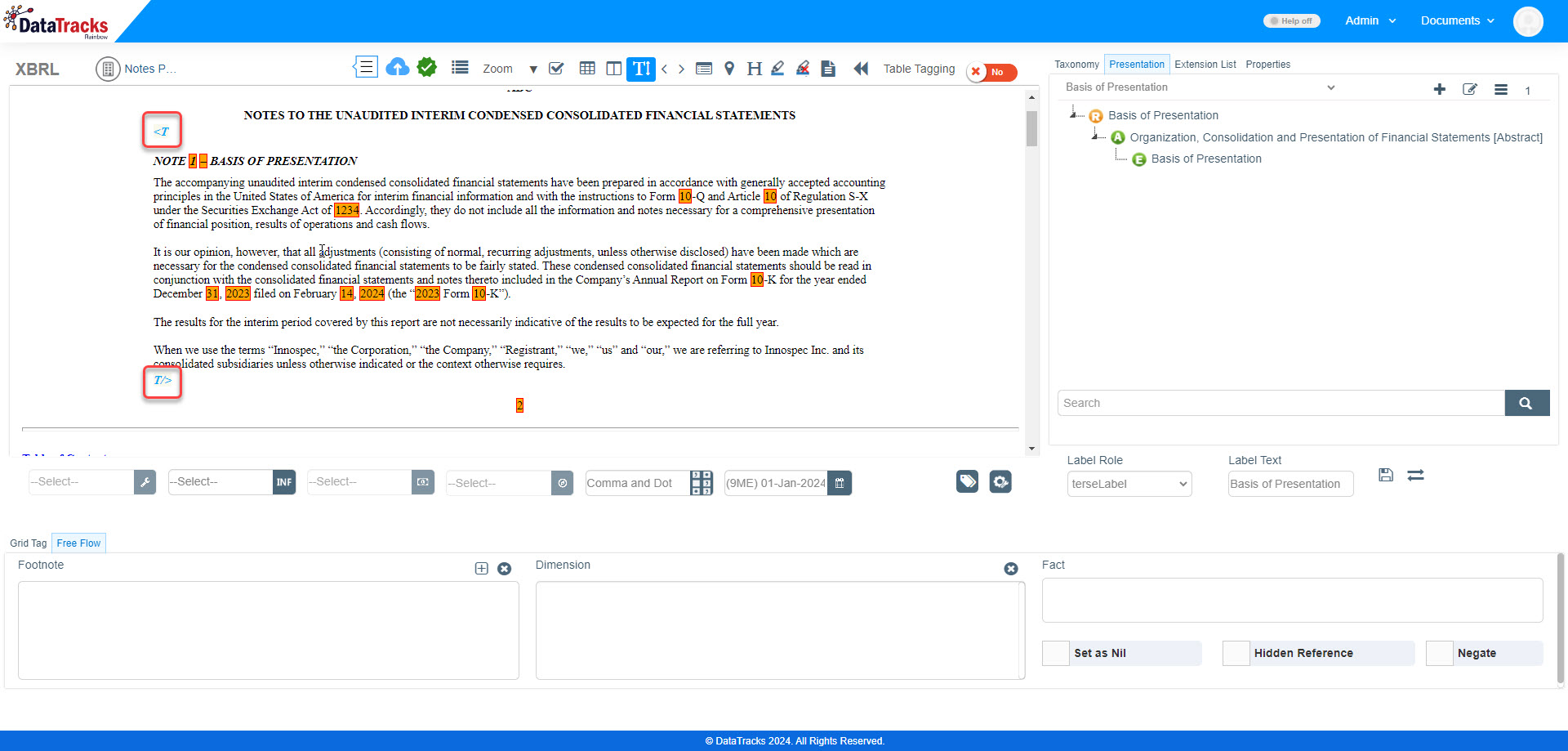This screenshot has height=751, width=1568.
Task: Click the location pin marker icon
Action: point(729,69)
